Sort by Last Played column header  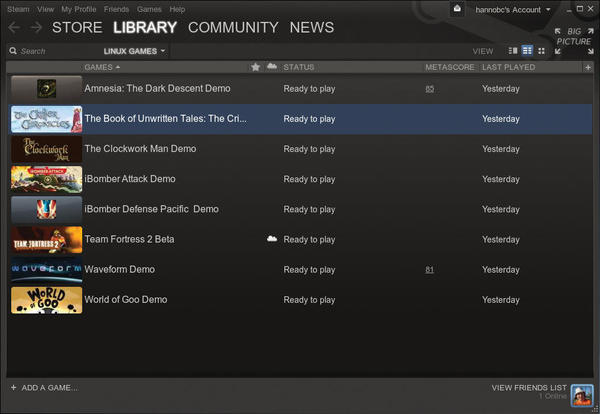click(509, 67)
